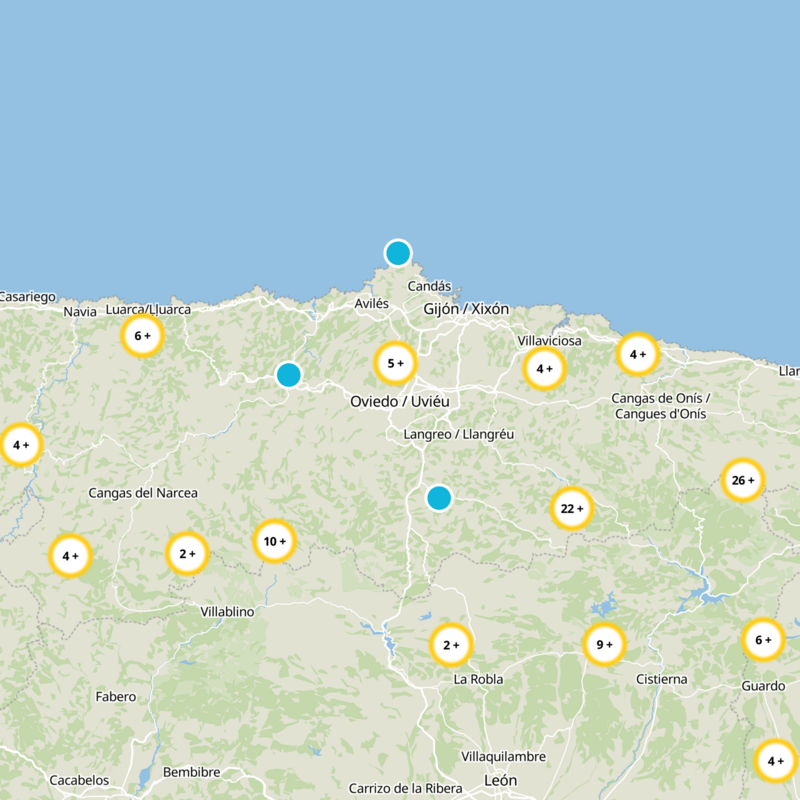Open the 2+ cluster above La Robla
The image size is (800, 800).
[450, 645]
